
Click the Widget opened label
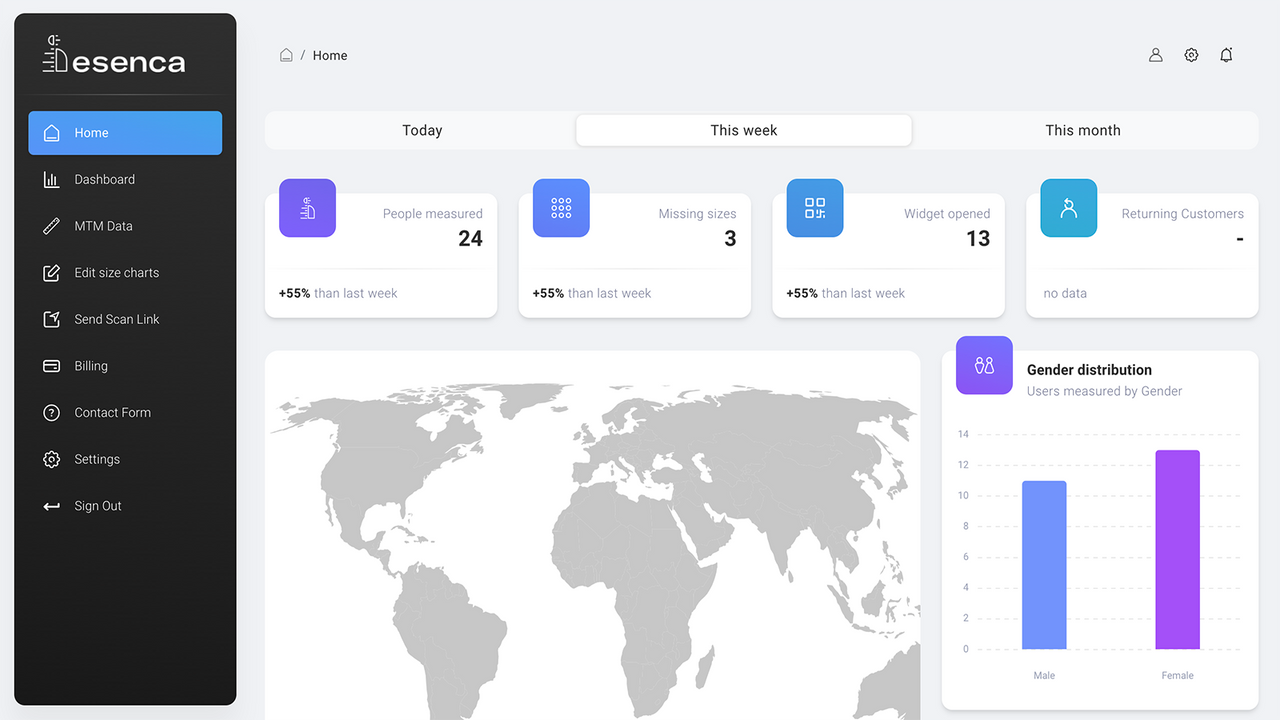(947, 214)
